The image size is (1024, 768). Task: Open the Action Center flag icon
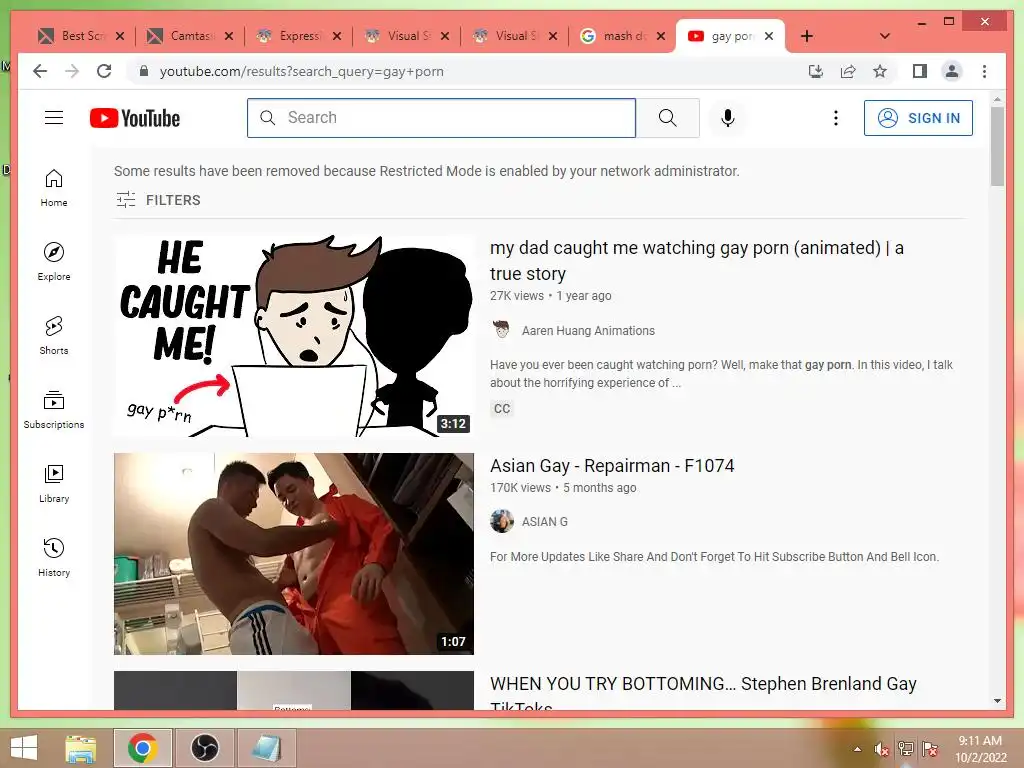click(x=930, y=749)
